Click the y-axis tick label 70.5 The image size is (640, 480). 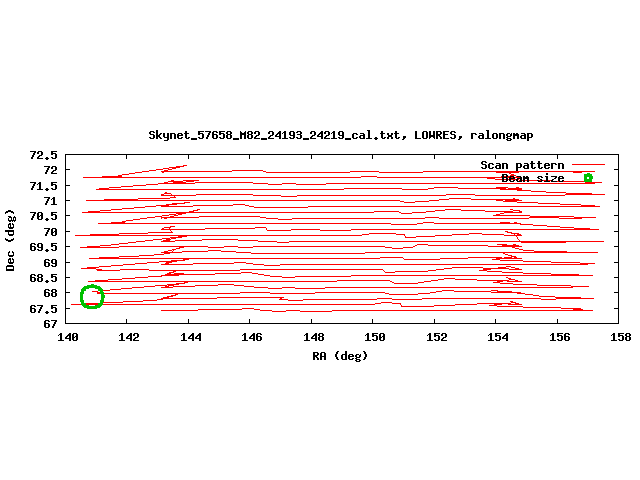pos(43,217)
